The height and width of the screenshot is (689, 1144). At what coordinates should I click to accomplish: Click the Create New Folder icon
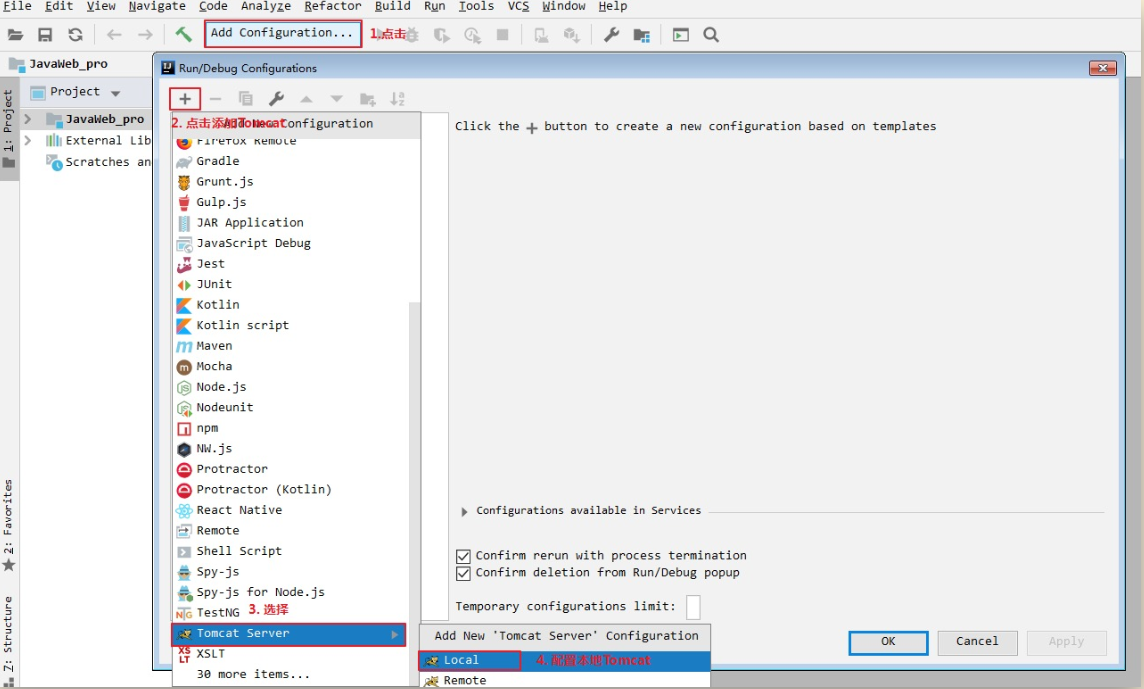pyautogui.click(x=368, y=99)
